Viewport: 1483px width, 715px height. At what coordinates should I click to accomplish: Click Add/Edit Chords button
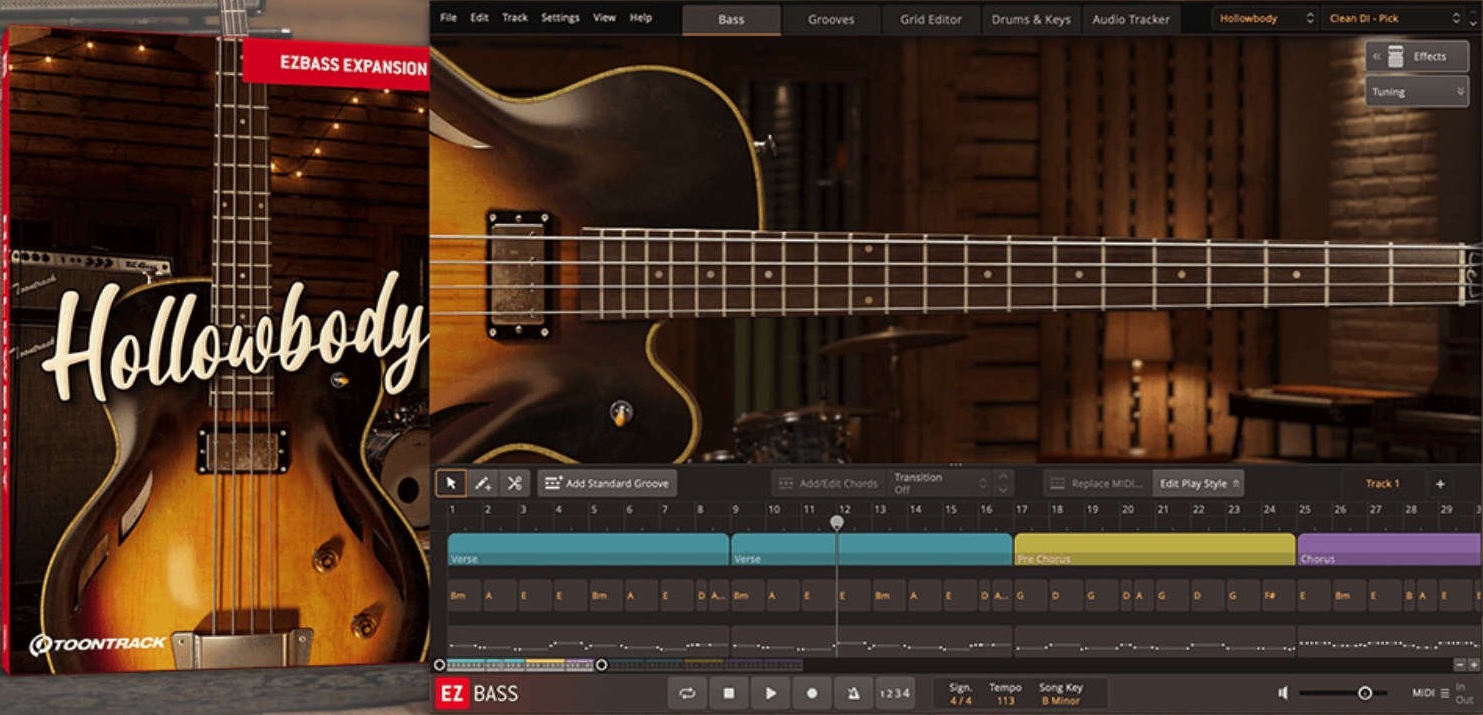coord(829,484)
